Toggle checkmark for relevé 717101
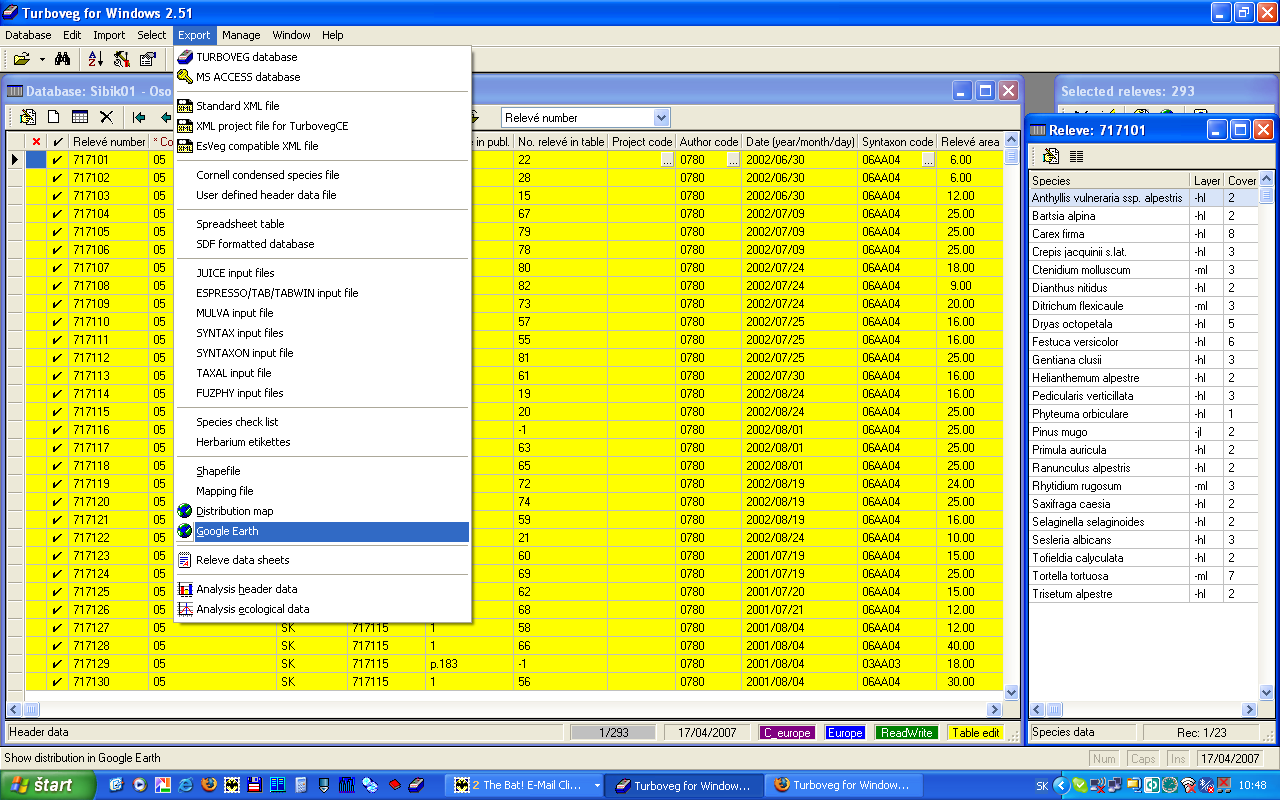This screenshot has width=1280, height=800. point(58,160)
